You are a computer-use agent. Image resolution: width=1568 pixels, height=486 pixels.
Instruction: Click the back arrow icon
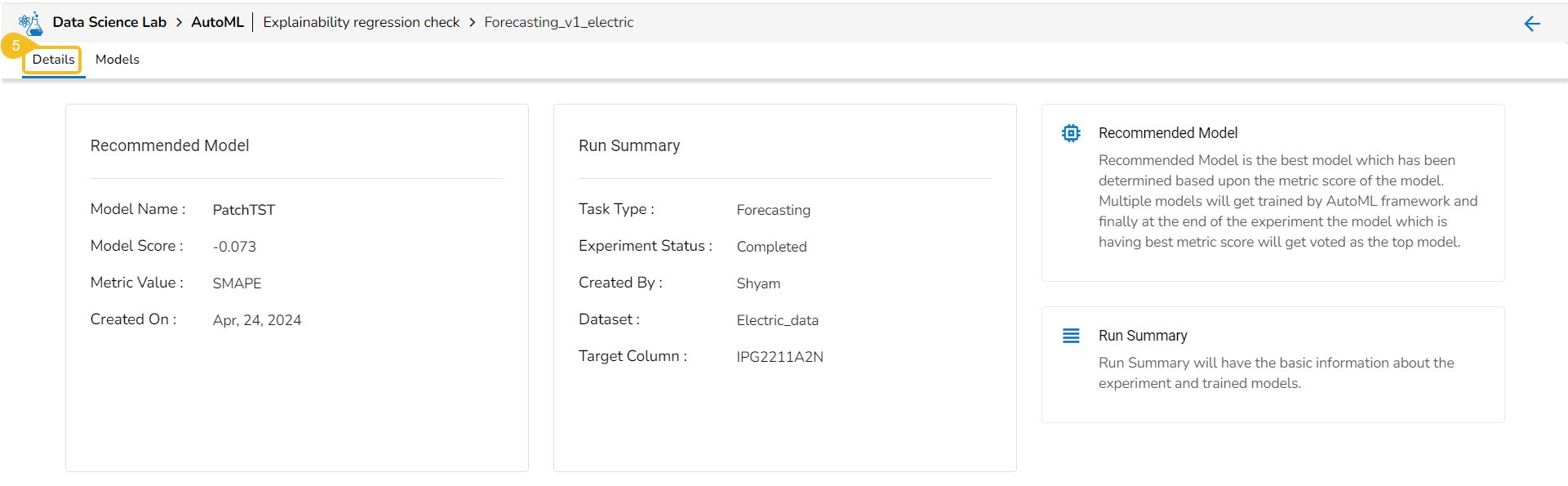point(1532,24)
